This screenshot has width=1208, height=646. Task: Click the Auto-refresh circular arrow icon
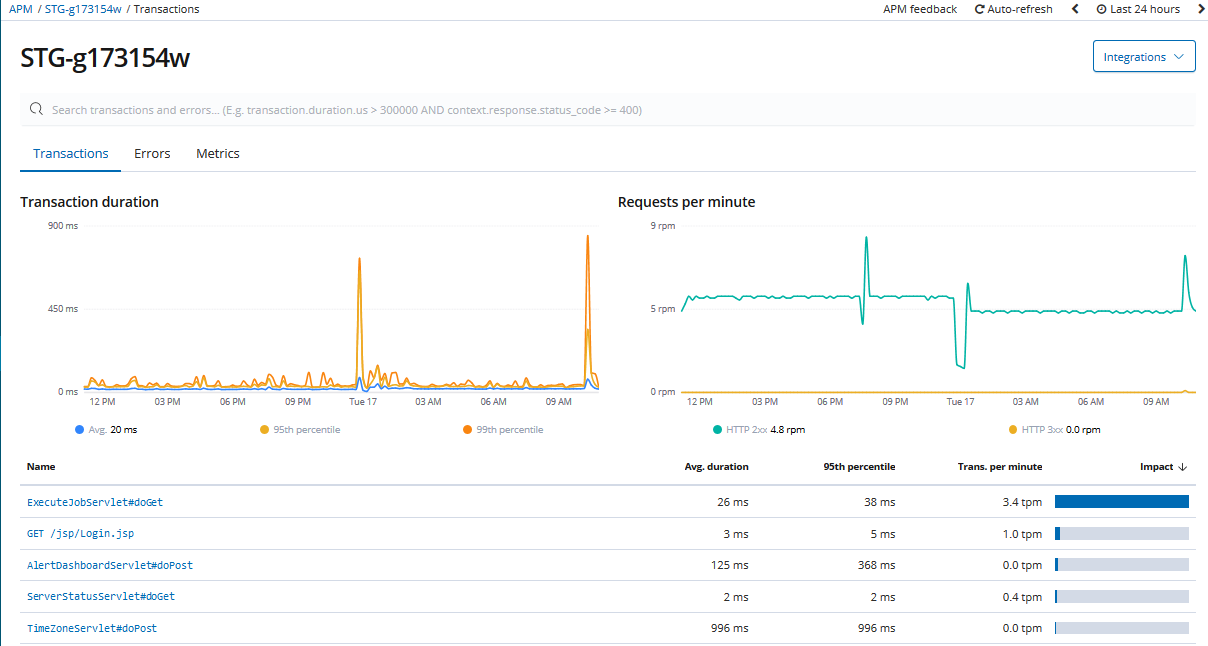click(980, 9)
